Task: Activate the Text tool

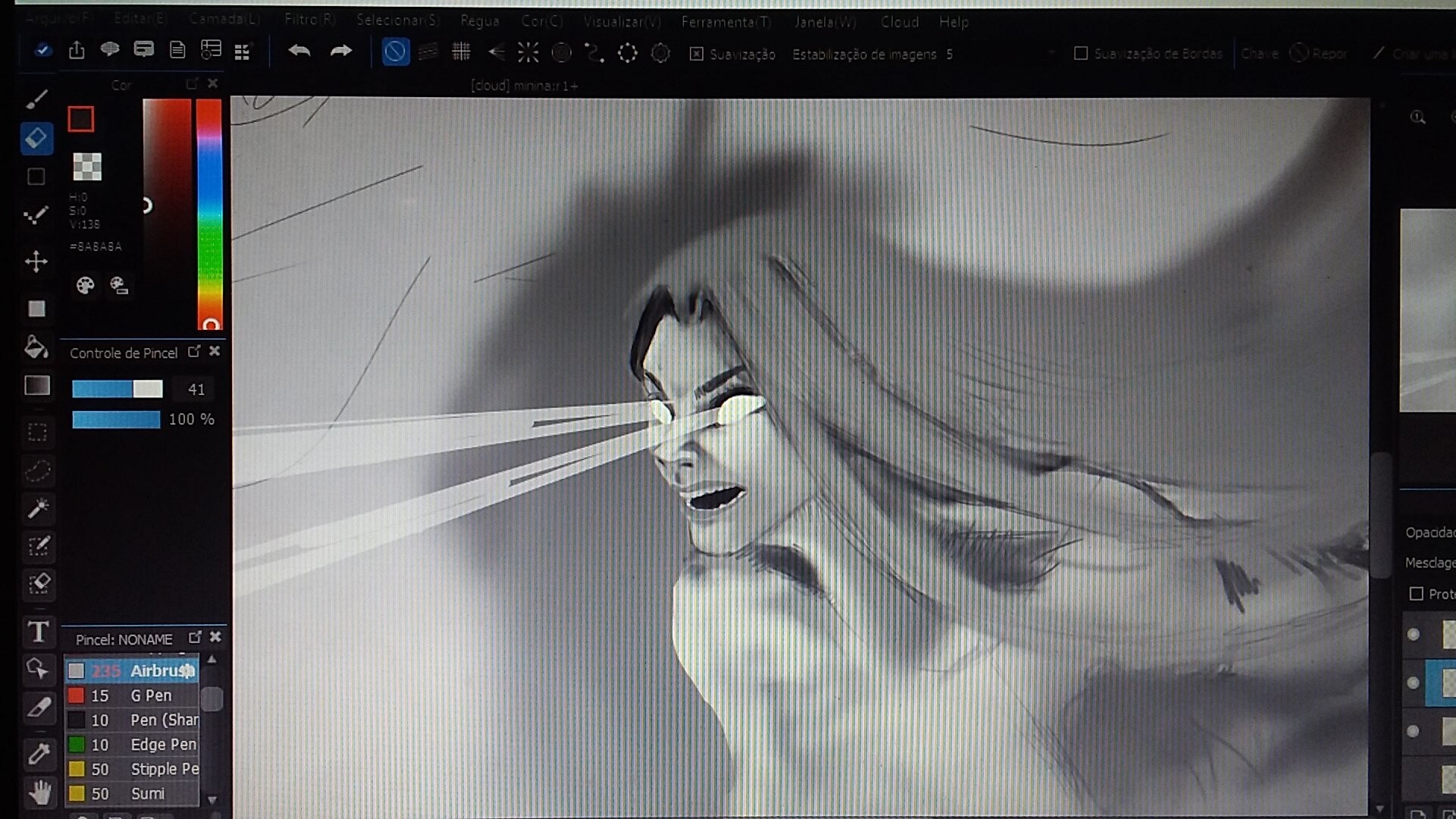Action: [36, 632]
